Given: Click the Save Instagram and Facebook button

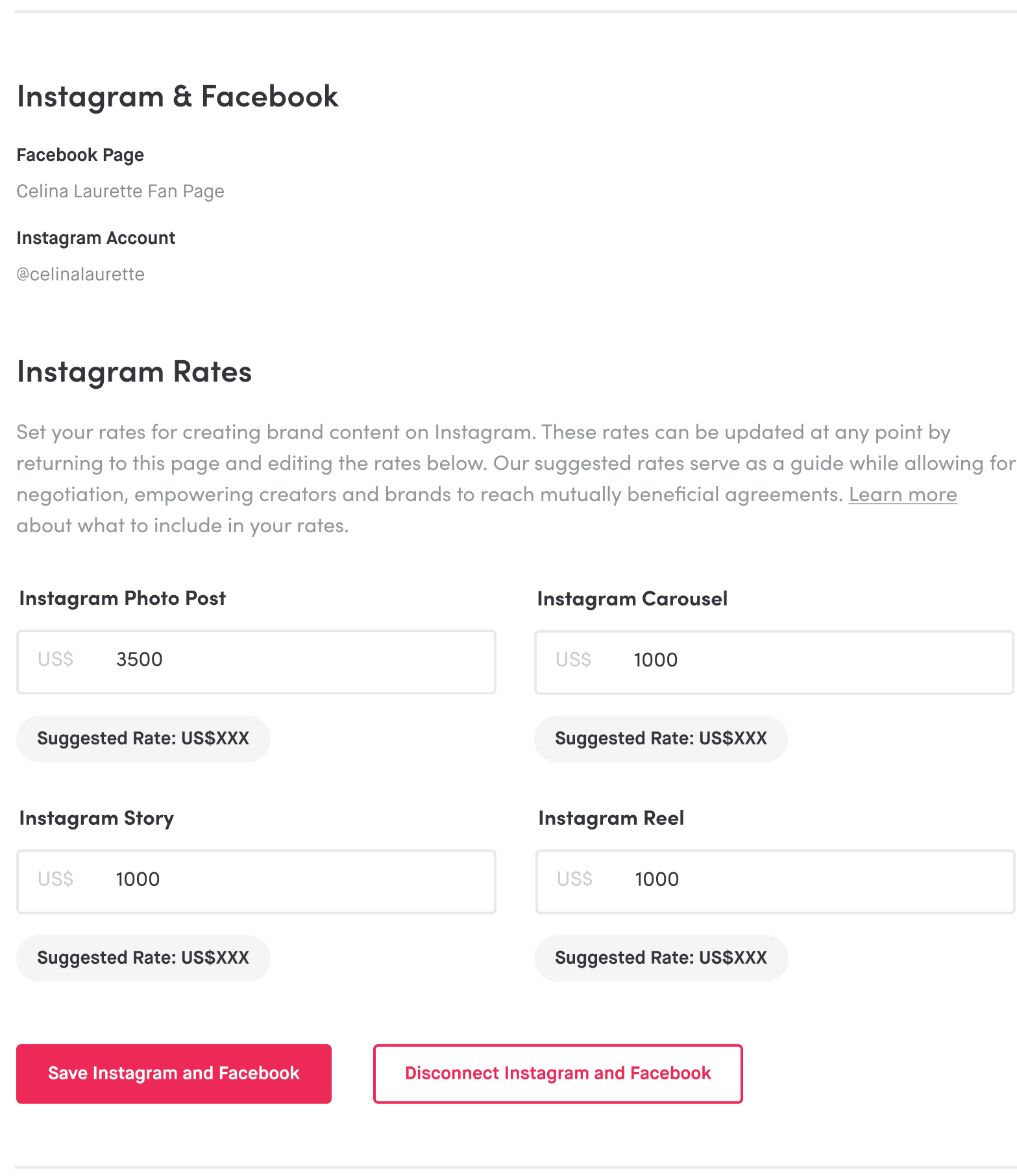Looking at the screenshot, I should coord(173,1073).
